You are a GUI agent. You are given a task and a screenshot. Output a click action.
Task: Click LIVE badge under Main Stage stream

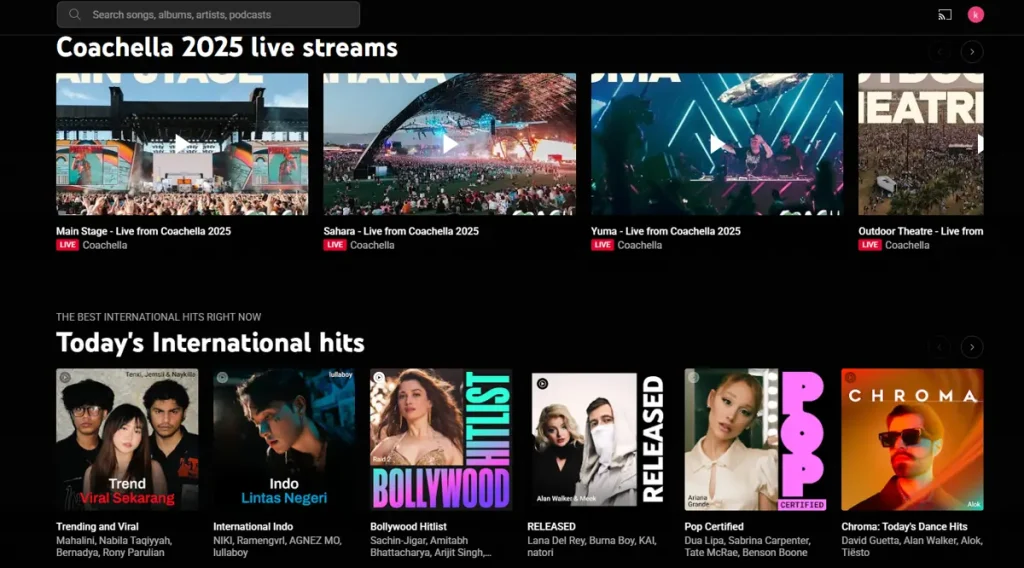[x=67, y=245]
